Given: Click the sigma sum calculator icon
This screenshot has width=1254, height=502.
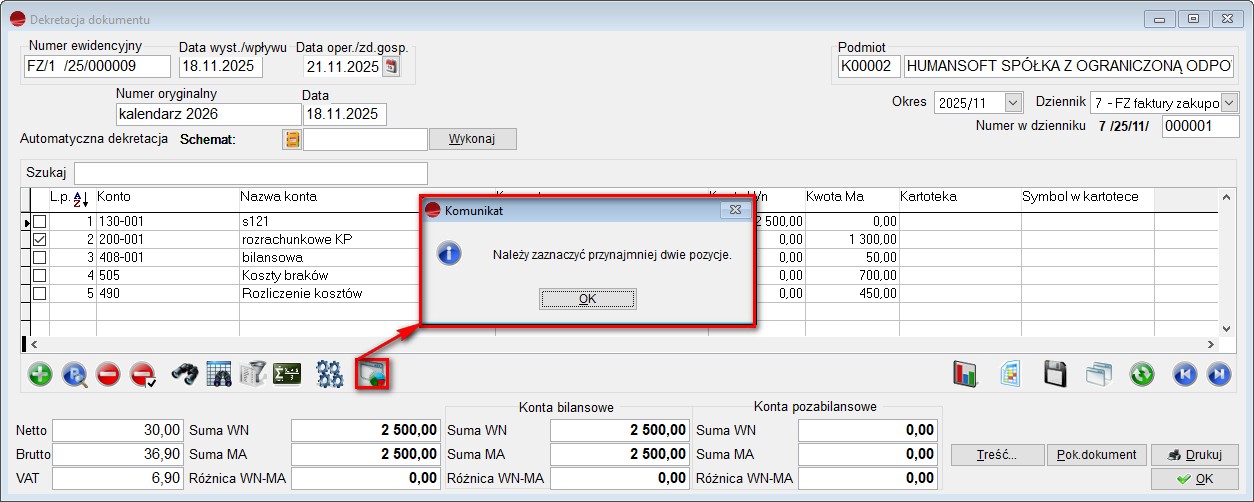Looking at the screenshot, I should pos(288,374).
